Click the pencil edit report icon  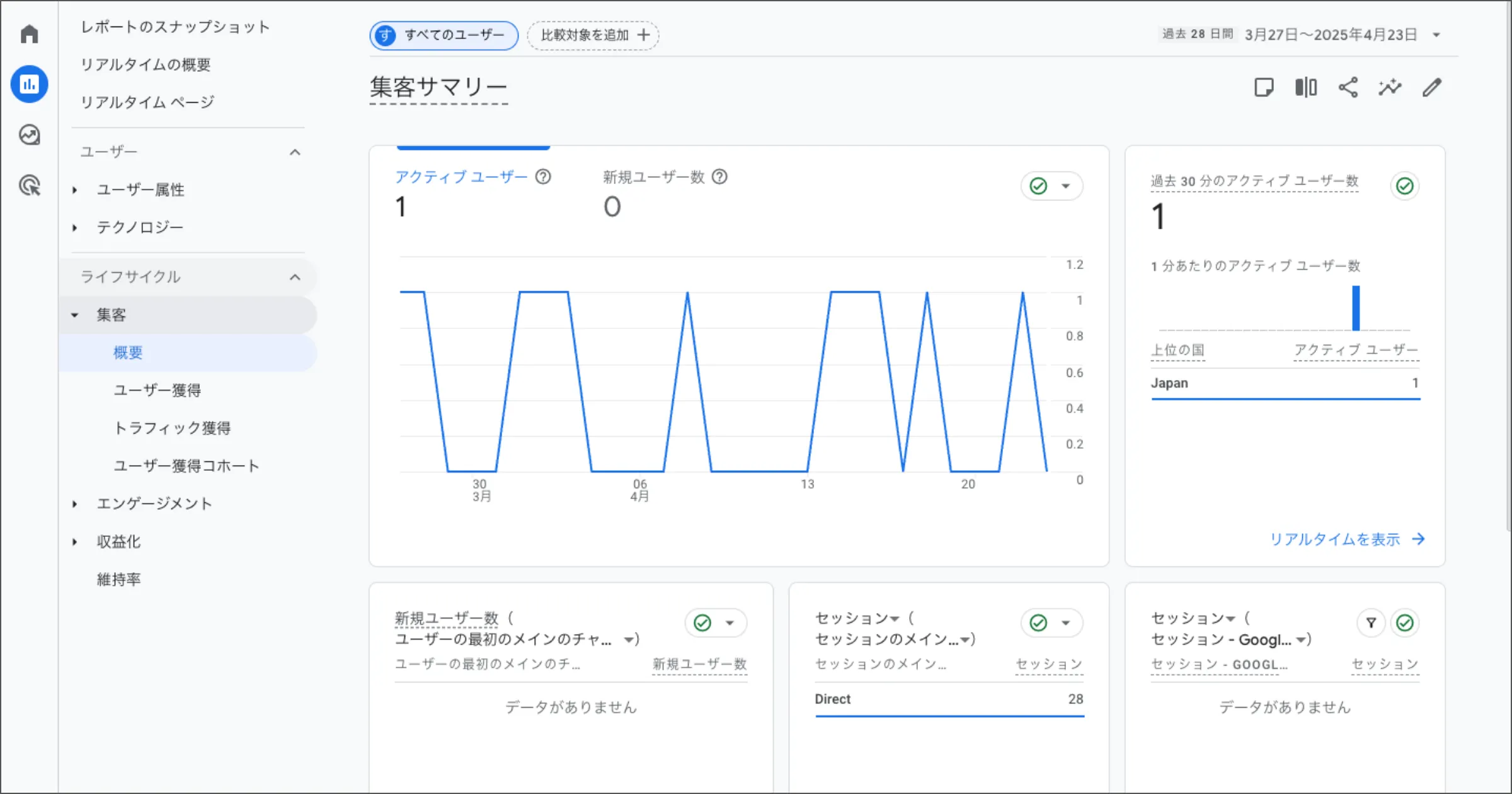(x=1432, y=88)
